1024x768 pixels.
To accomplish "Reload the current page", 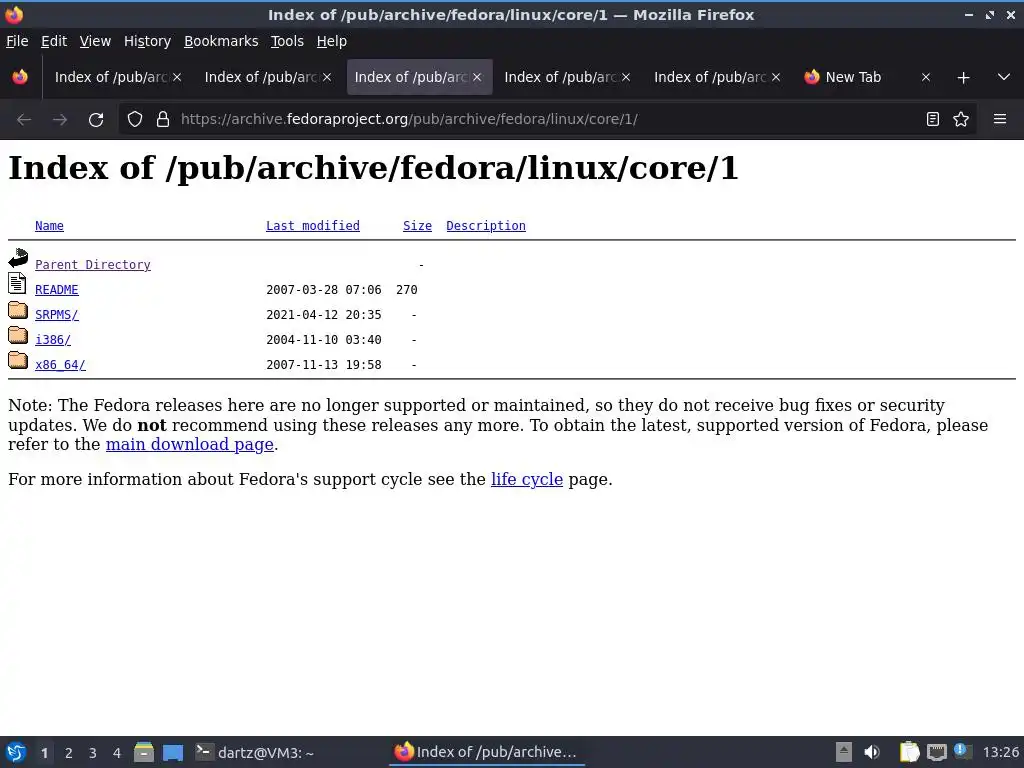I will pyautogui.click(x=96, y=120).
